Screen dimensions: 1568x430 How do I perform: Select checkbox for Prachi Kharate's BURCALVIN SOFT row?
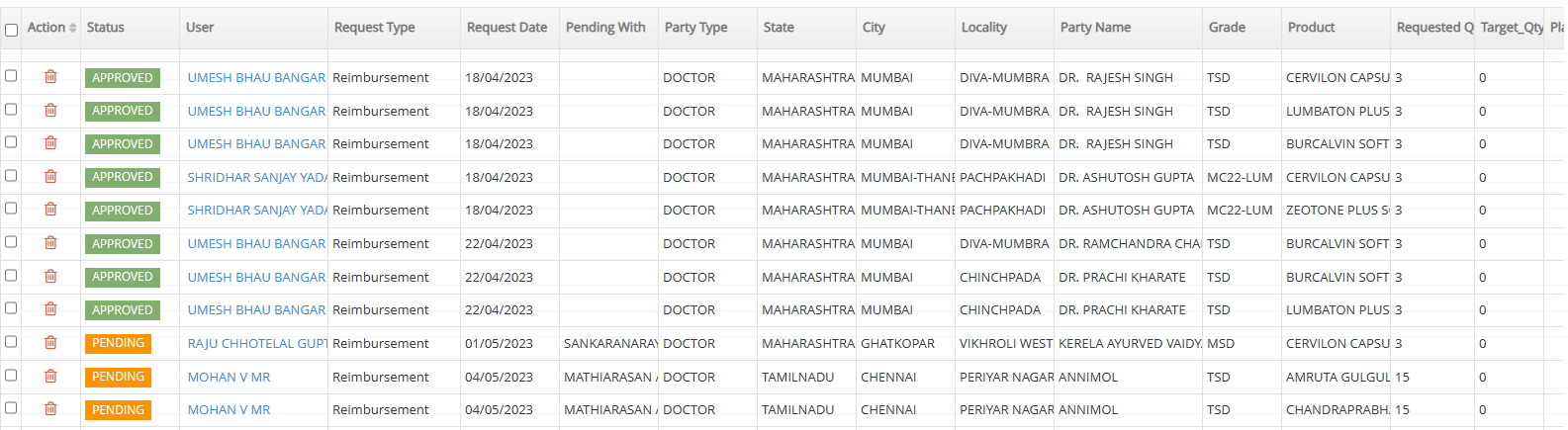point(11,276)
